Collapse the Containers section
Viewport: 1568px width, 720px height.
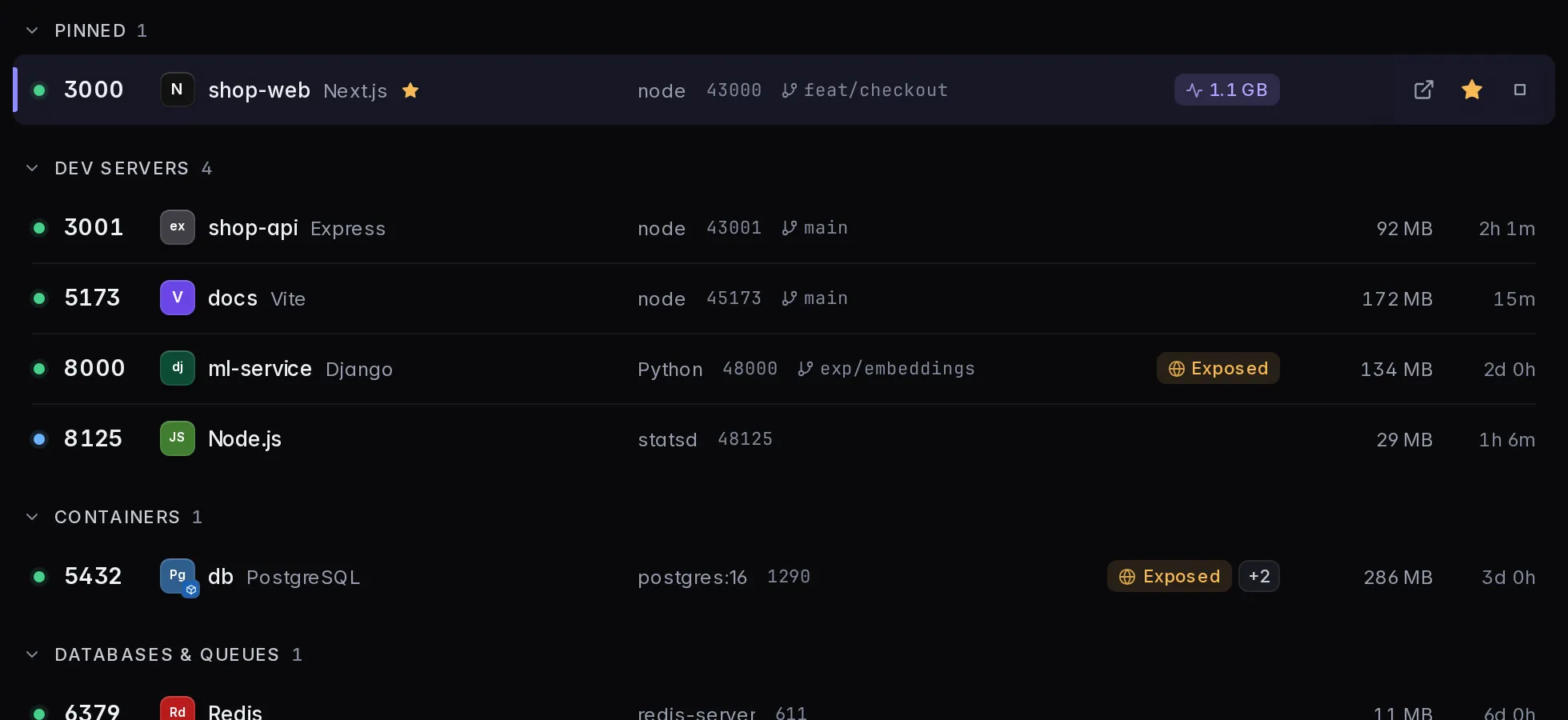(32, 517)
